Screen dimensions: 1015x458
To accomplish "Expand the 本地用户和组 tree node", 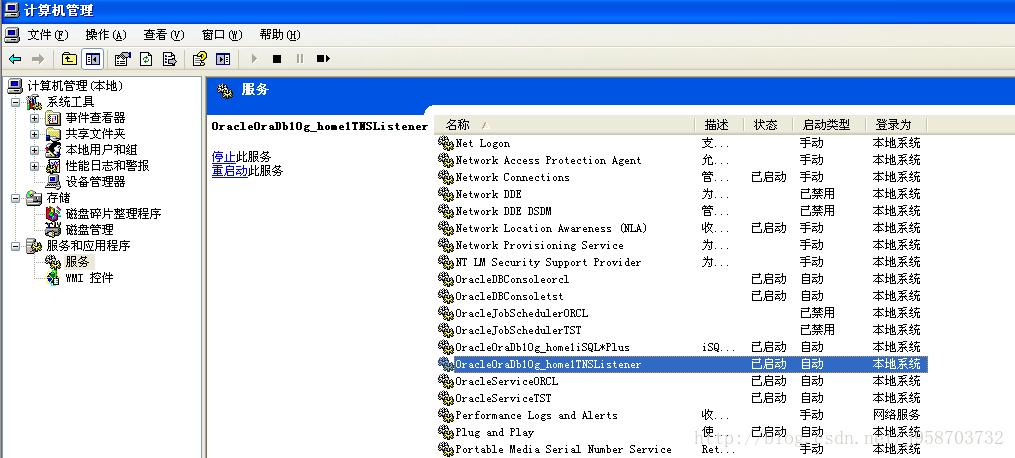I will pyautogui.click(x=34, y=150).
